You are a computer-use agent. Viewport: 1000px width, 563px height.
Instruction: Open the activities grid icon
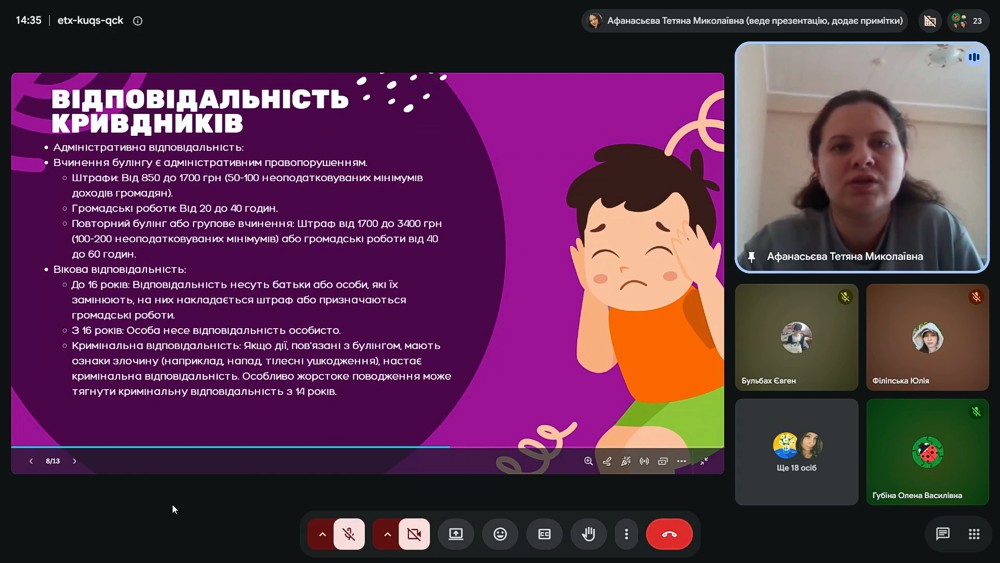coord(974,534)
